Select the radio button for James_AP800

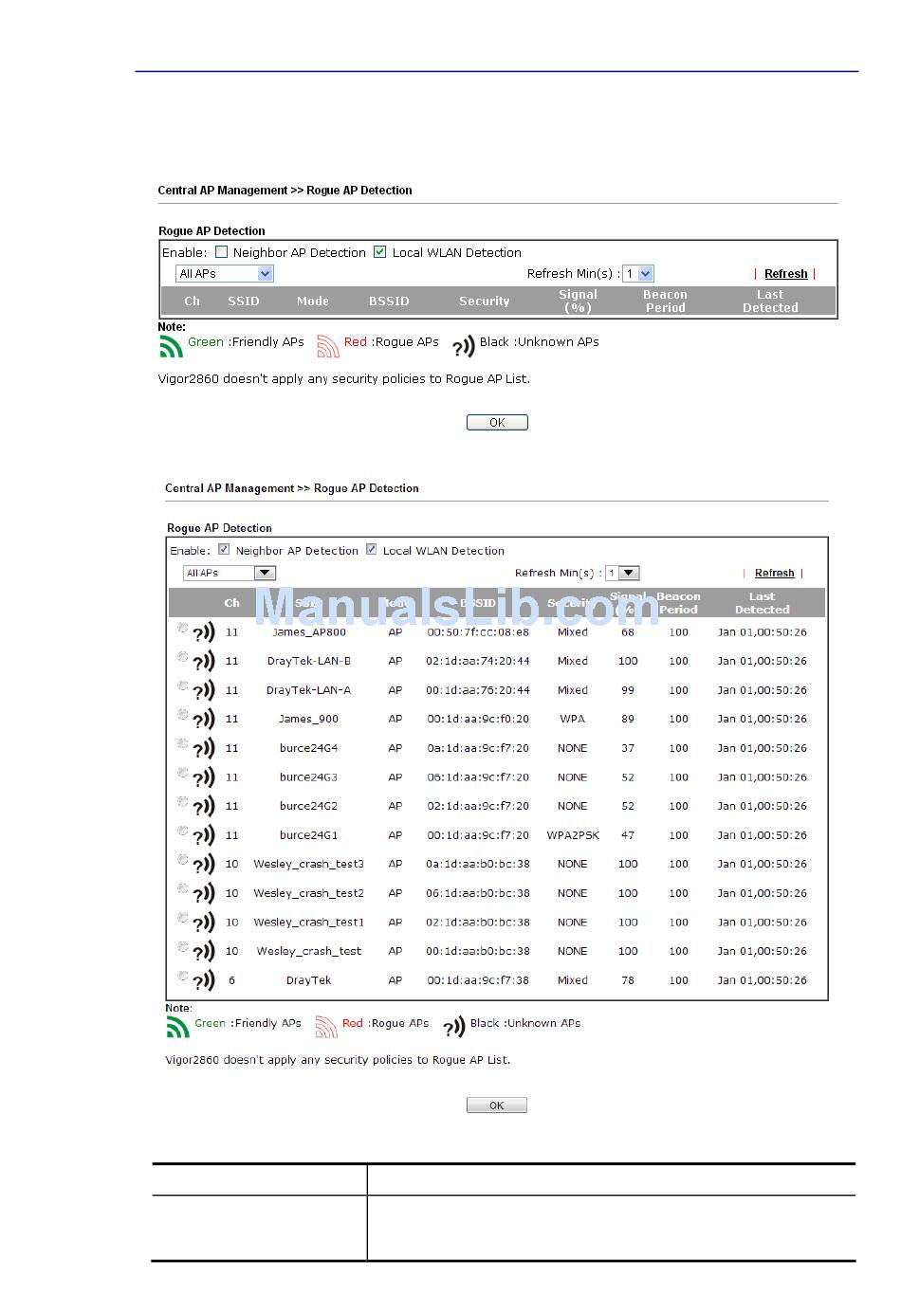tap(183, 628)
